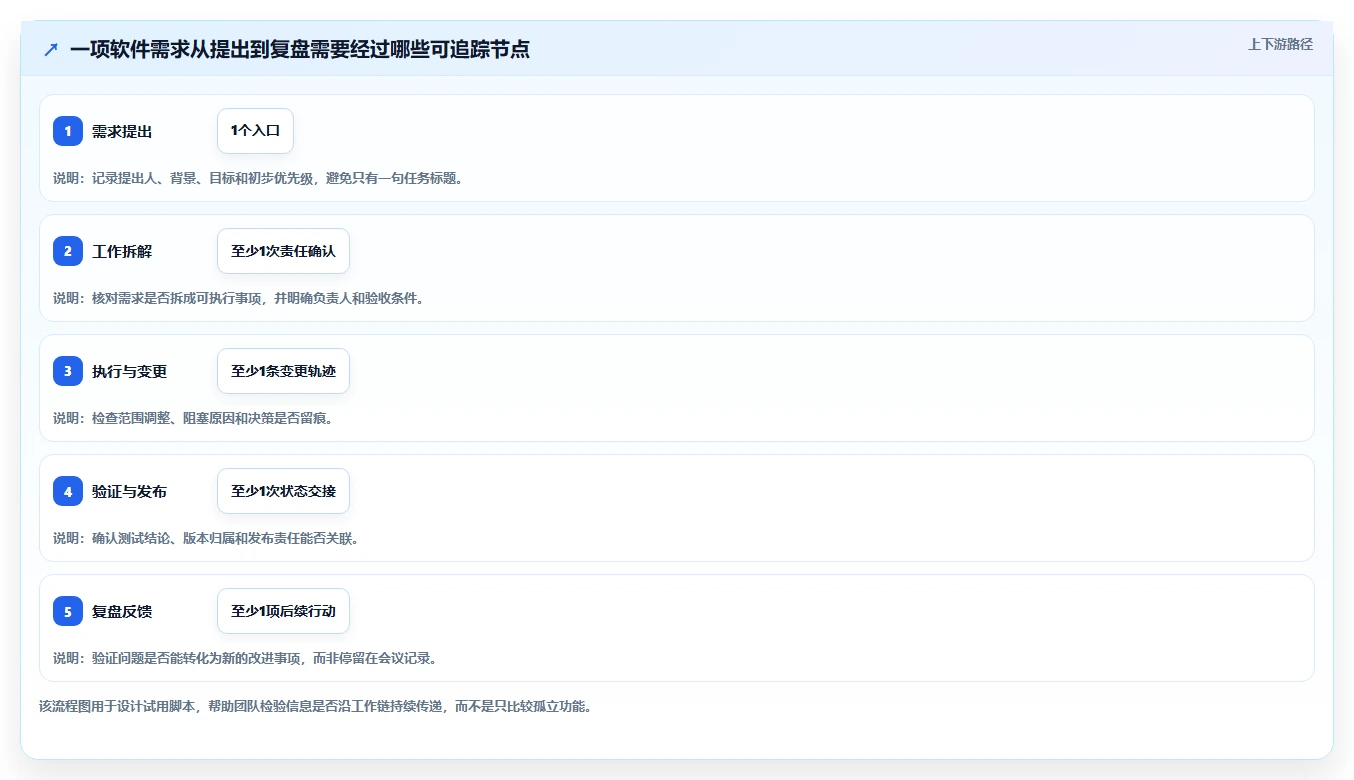Screen dimensions: 1354x780
Task: Click the 至少1项后续行动 tag
Action: click(x=283, y=611)
